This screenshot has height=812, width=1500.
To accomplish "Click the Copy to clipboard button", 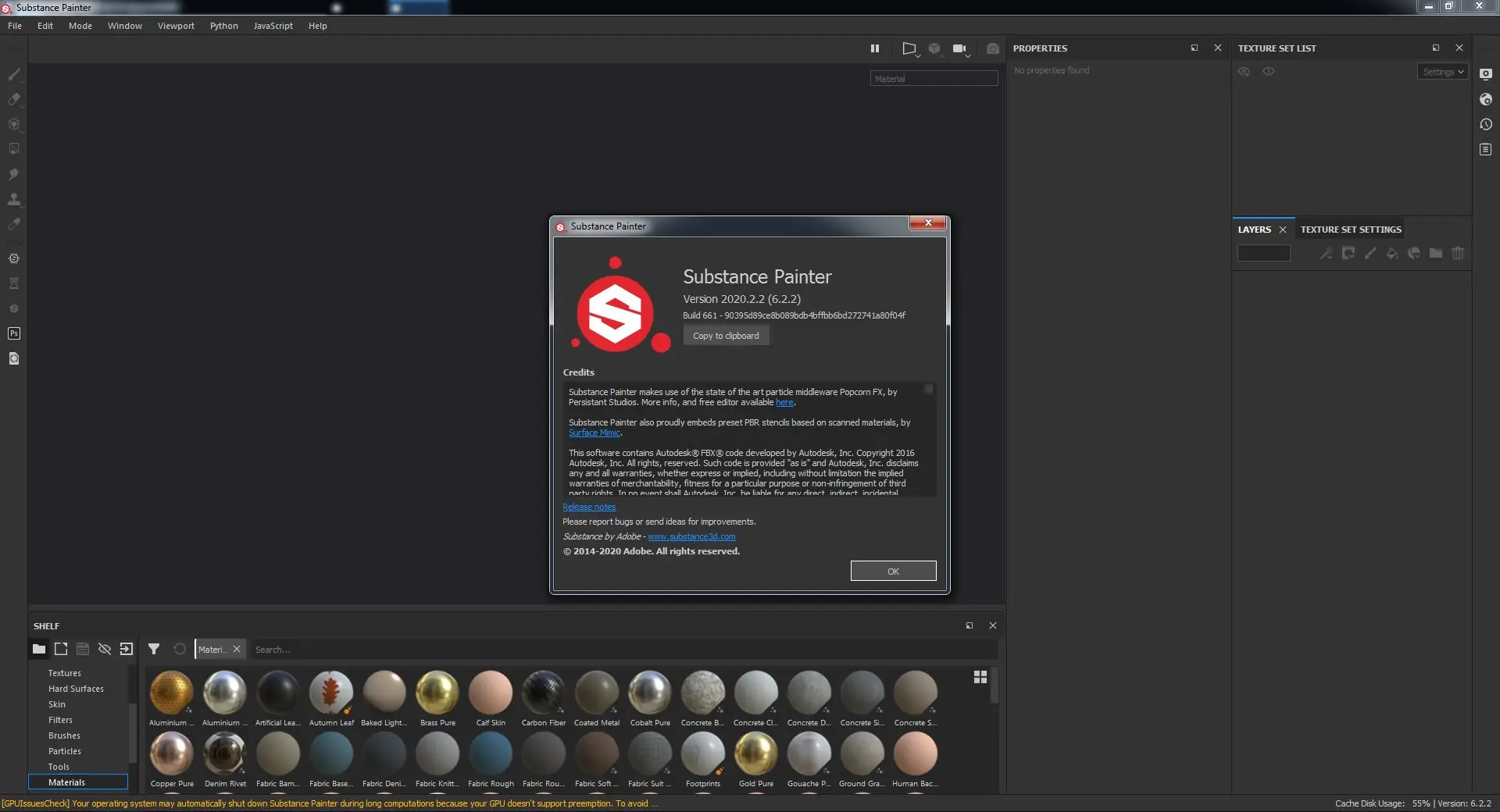I will click(725, 335).
